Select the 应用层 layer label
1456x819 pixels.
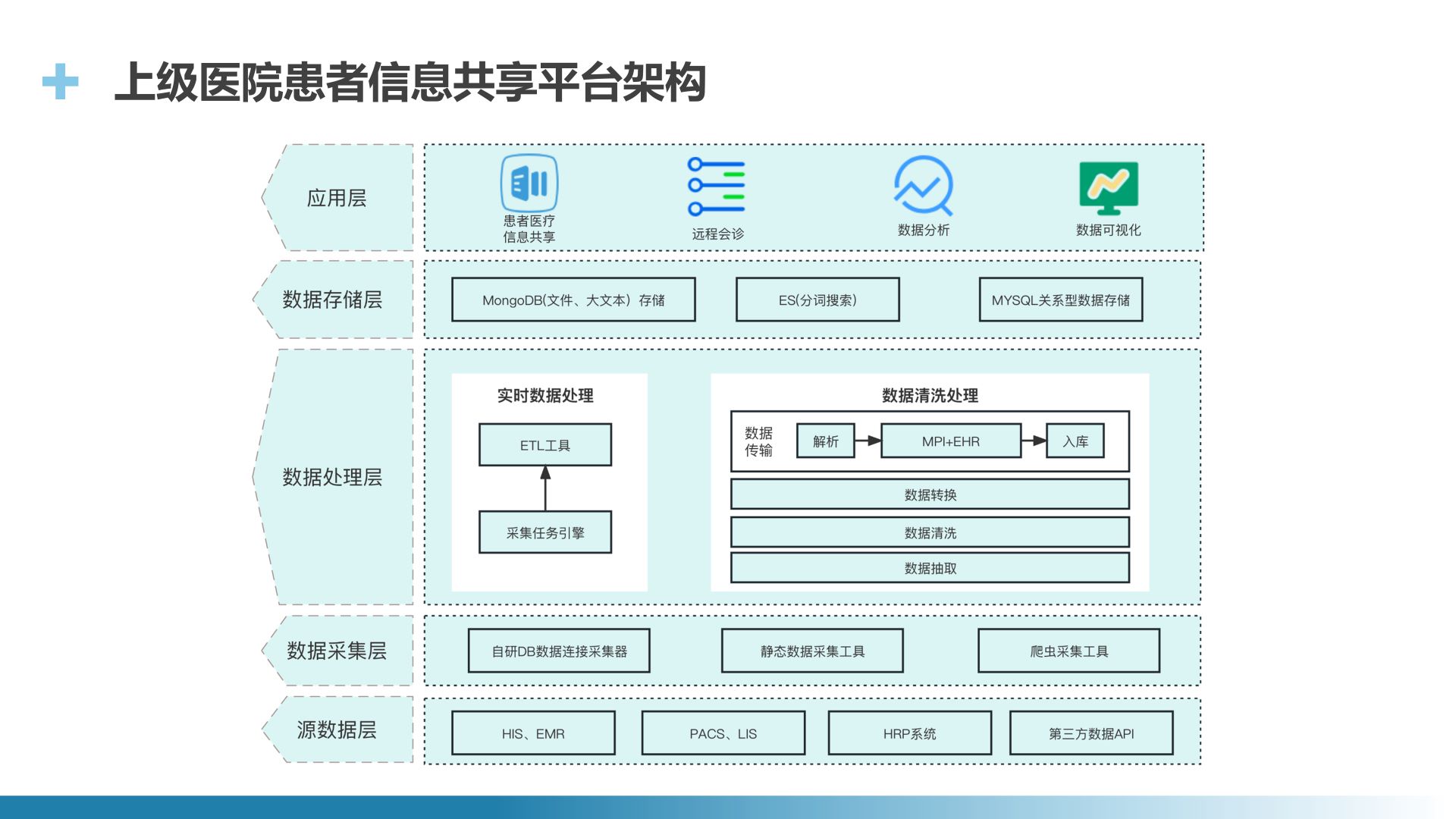(336, 199)
